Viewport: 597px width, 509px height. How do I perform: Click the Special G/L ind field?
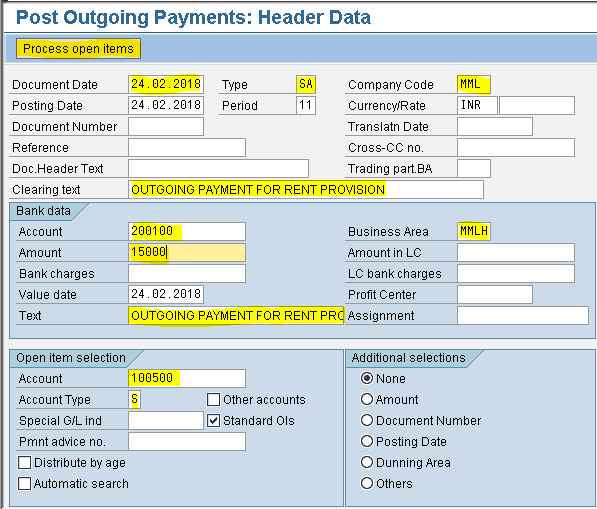click(x=166, y=420)
